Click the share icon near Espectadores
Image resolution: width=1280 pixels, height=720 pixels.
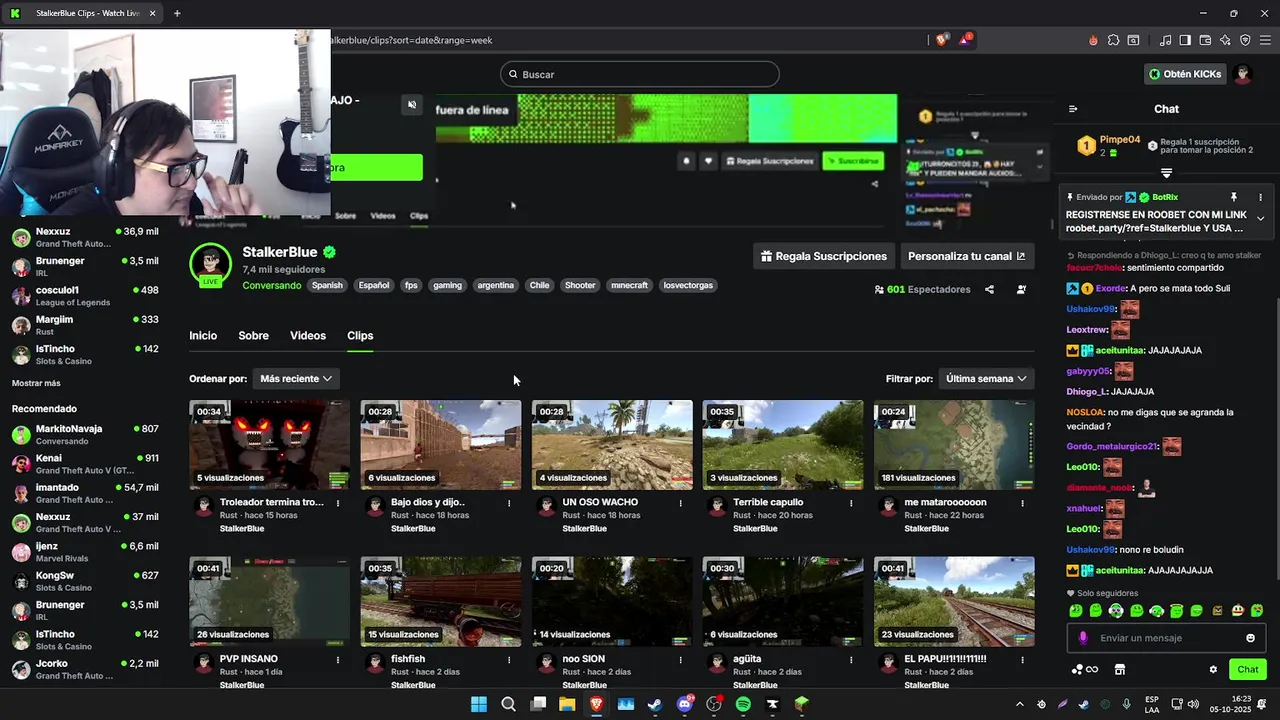pyautogui.click(x=989, y=289)
